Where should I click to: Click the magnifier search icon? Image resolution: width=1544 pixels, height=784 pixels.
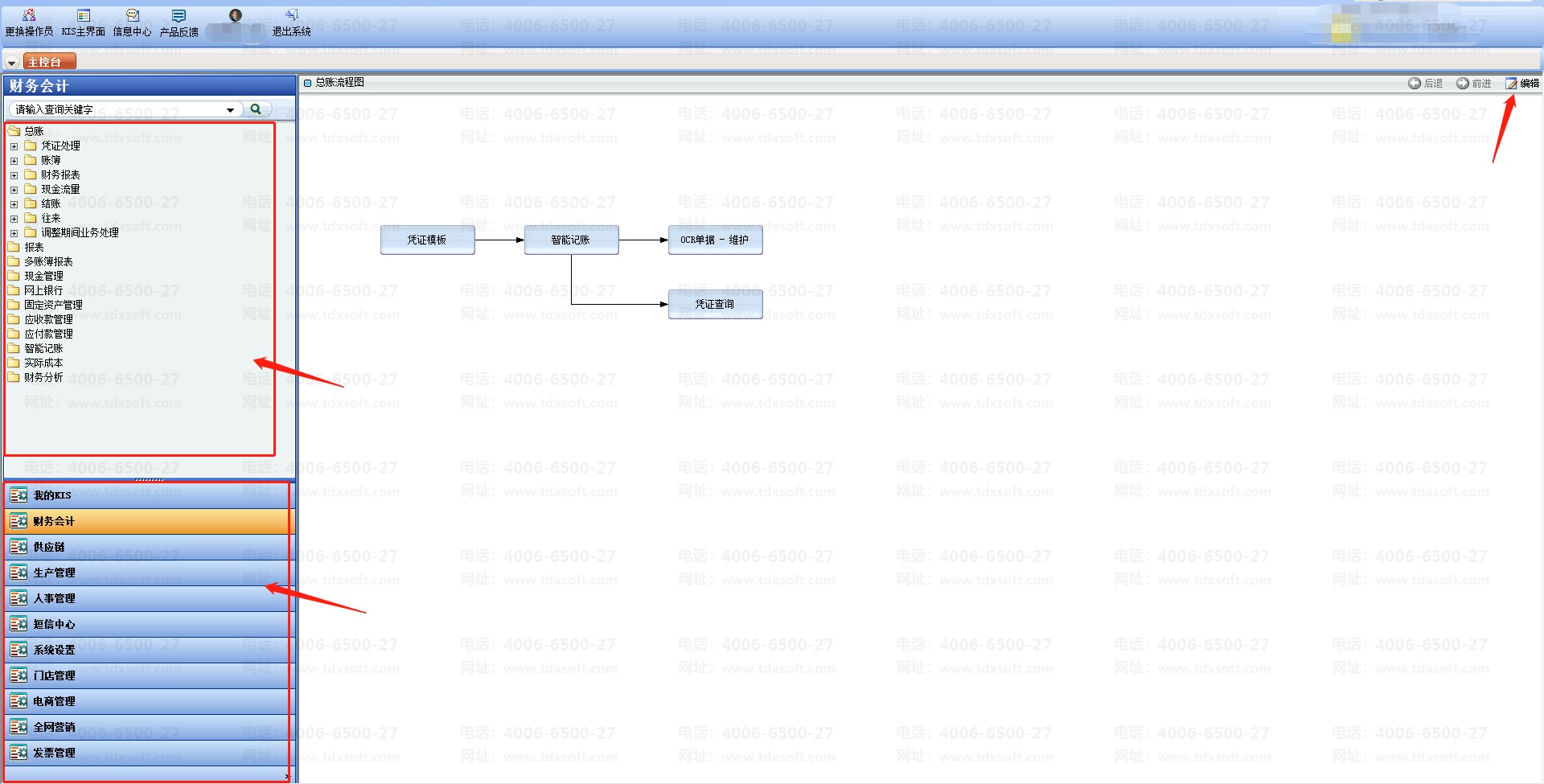coord(256,109)
